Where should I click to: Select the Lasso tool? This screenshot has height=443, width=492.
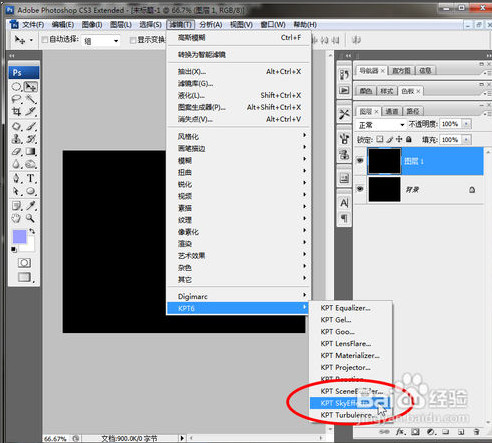16,99
